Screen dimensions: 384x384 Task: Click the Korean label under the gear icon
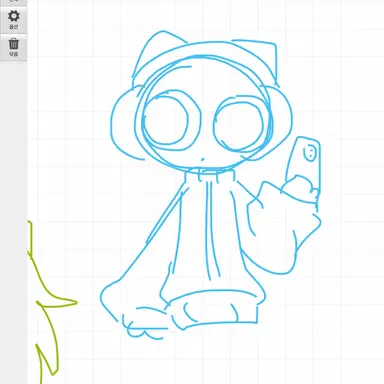click(13, 27)
